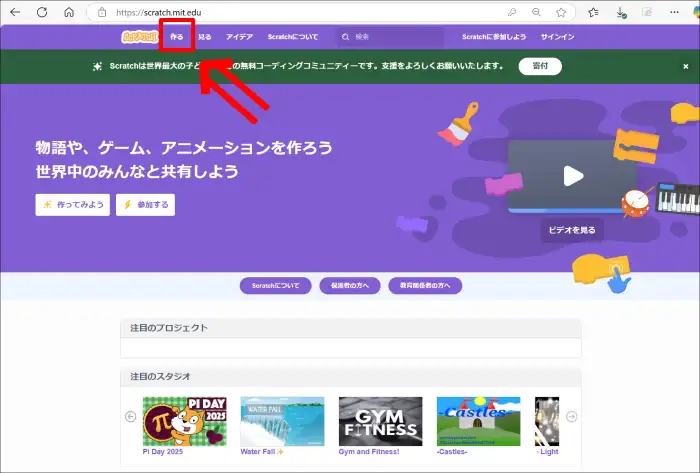700x473 pixels.
Task: Open the 作る menu item
Action: pos(177,37)
